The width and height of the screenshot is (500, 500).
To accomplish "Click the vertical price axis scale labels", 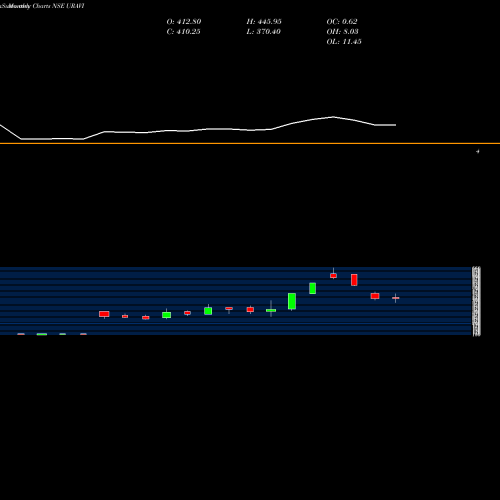I will (x=477, y=301).
